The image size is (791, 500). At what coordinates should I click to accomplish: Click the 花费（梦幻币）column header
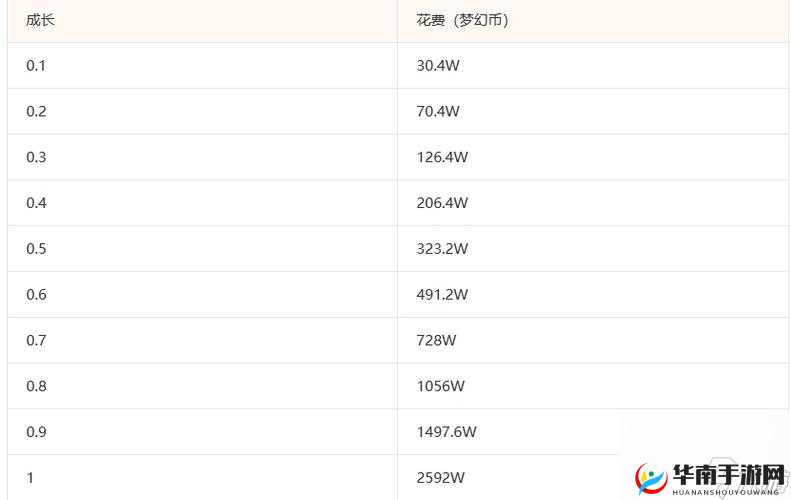pyautogui.click(x=462, y=20)
